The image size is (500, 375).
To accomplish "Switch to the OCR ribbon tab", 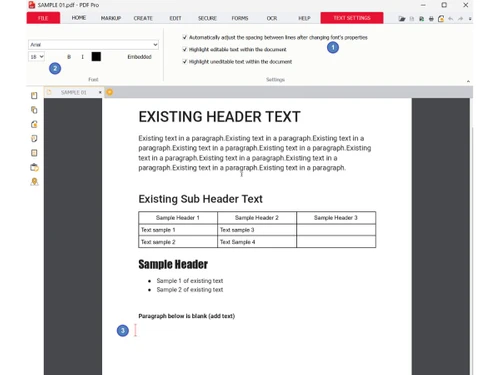I will pos(272,18).
